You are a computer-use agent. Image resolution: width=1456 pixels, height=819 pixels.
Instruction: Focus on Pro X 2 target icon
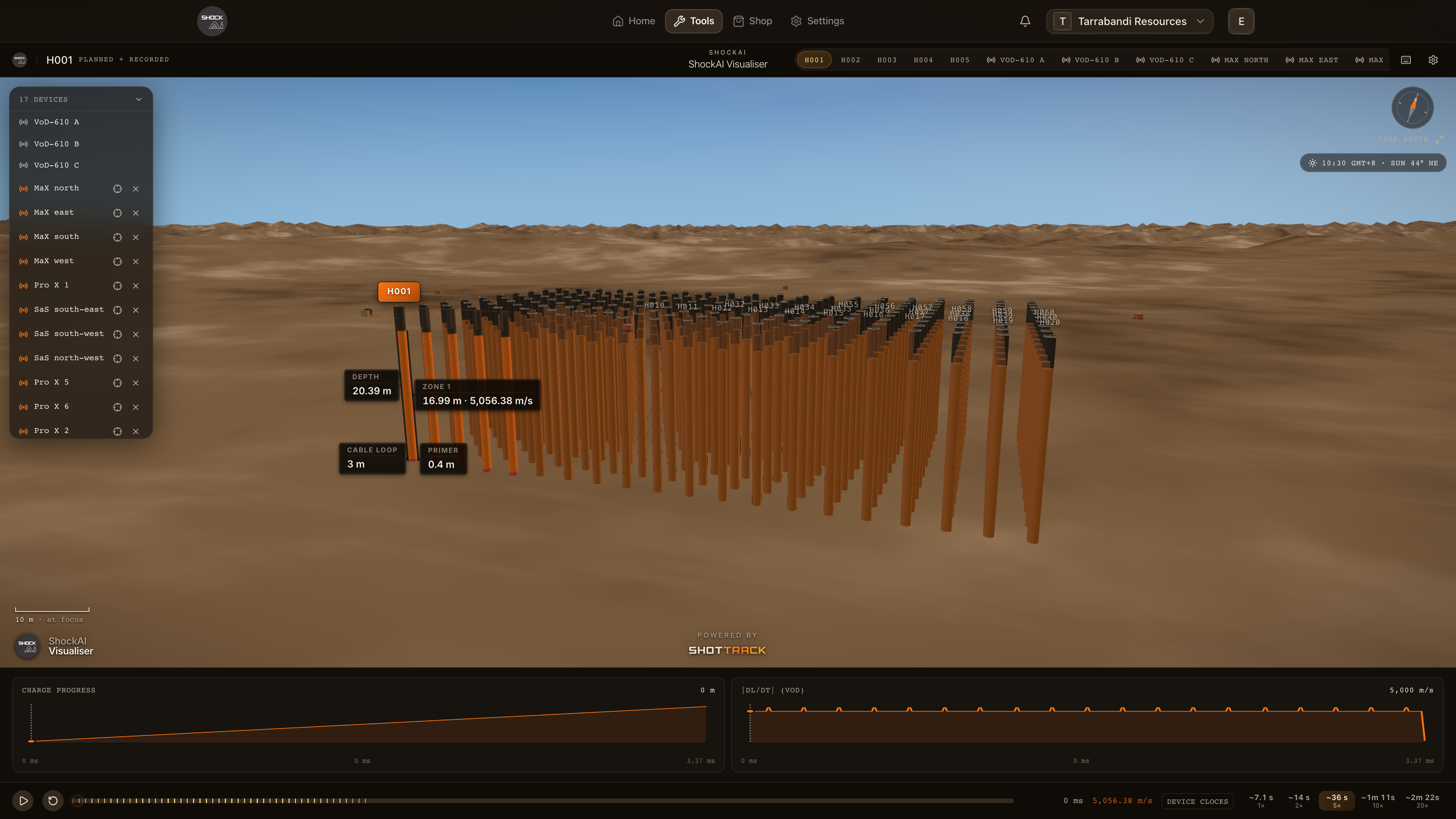click(x=118, y=432)
